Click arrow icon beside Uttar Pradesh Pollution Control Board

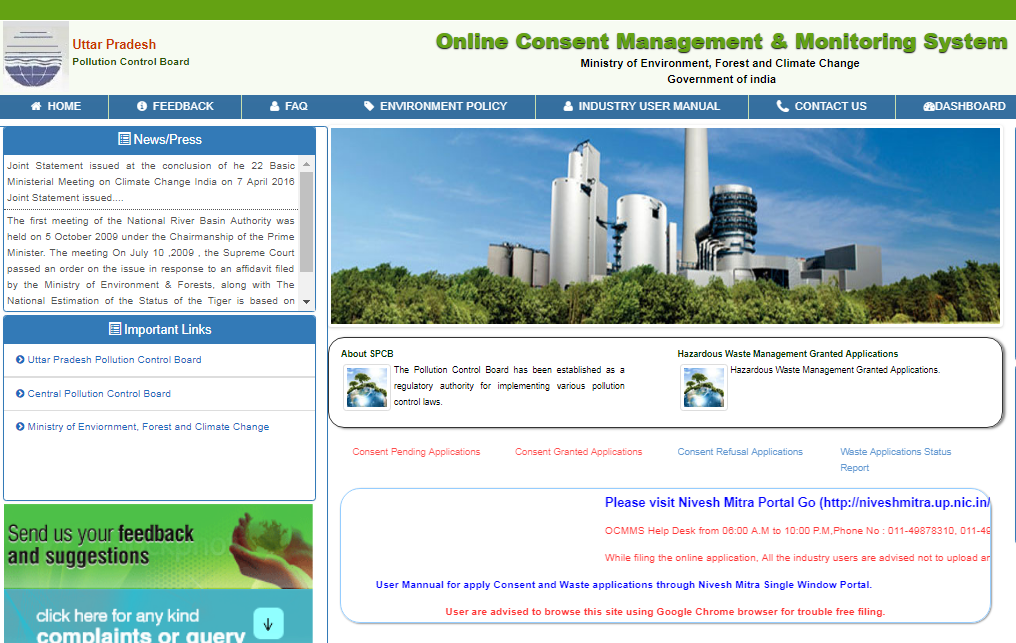click(20, 360)
